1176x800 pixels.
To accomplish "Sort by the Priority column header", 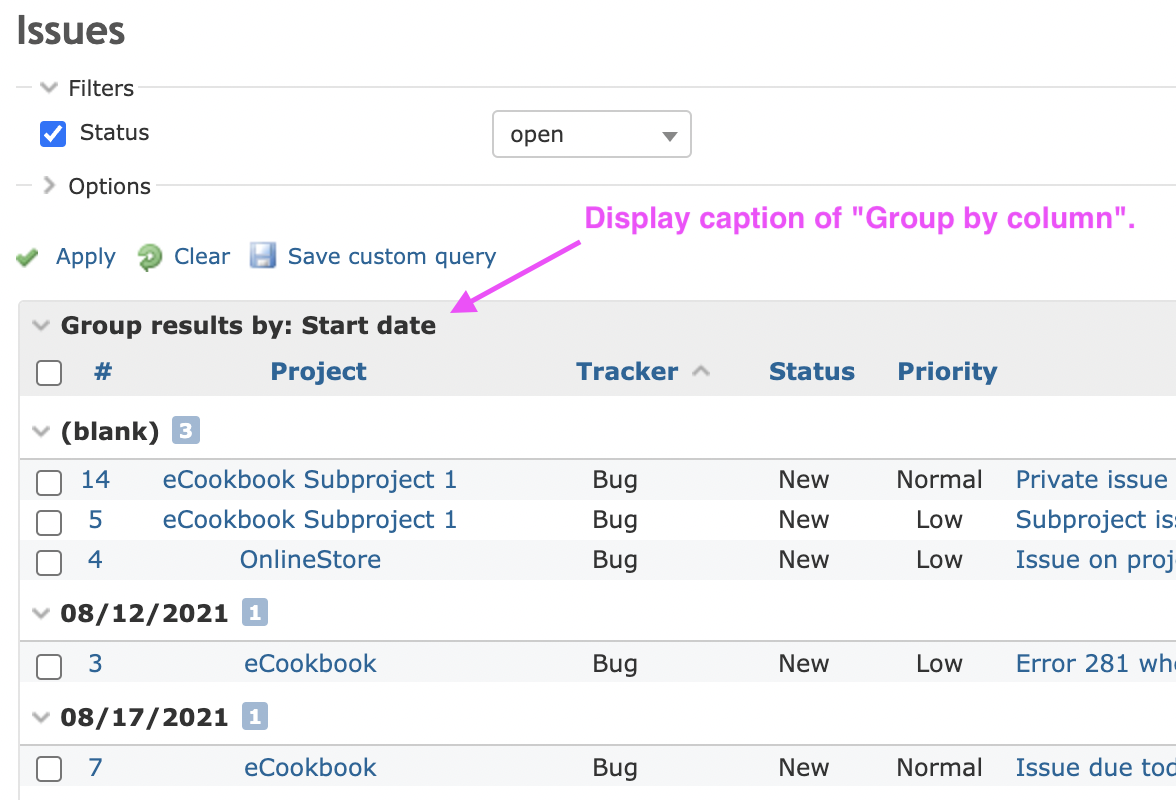I will (947, 371).
